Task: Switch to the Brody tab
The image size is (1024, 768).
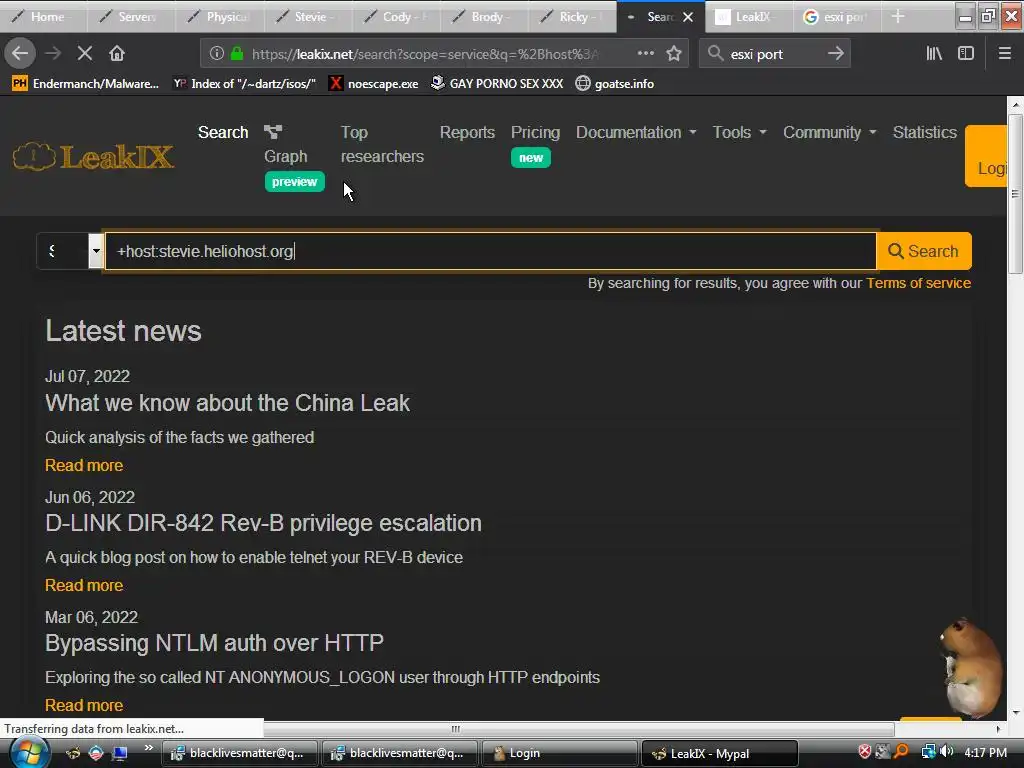Action: [x=485, y=16]
